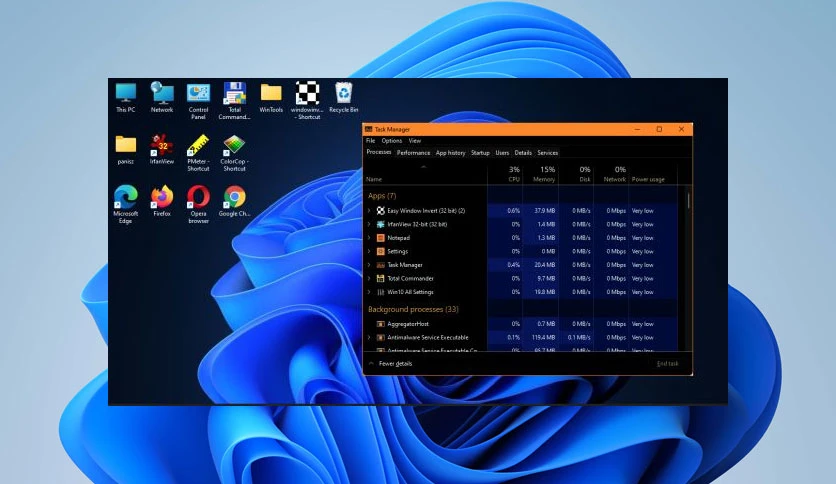Open the View menu
Screen dimensions: 836x484
coord(415,141)
